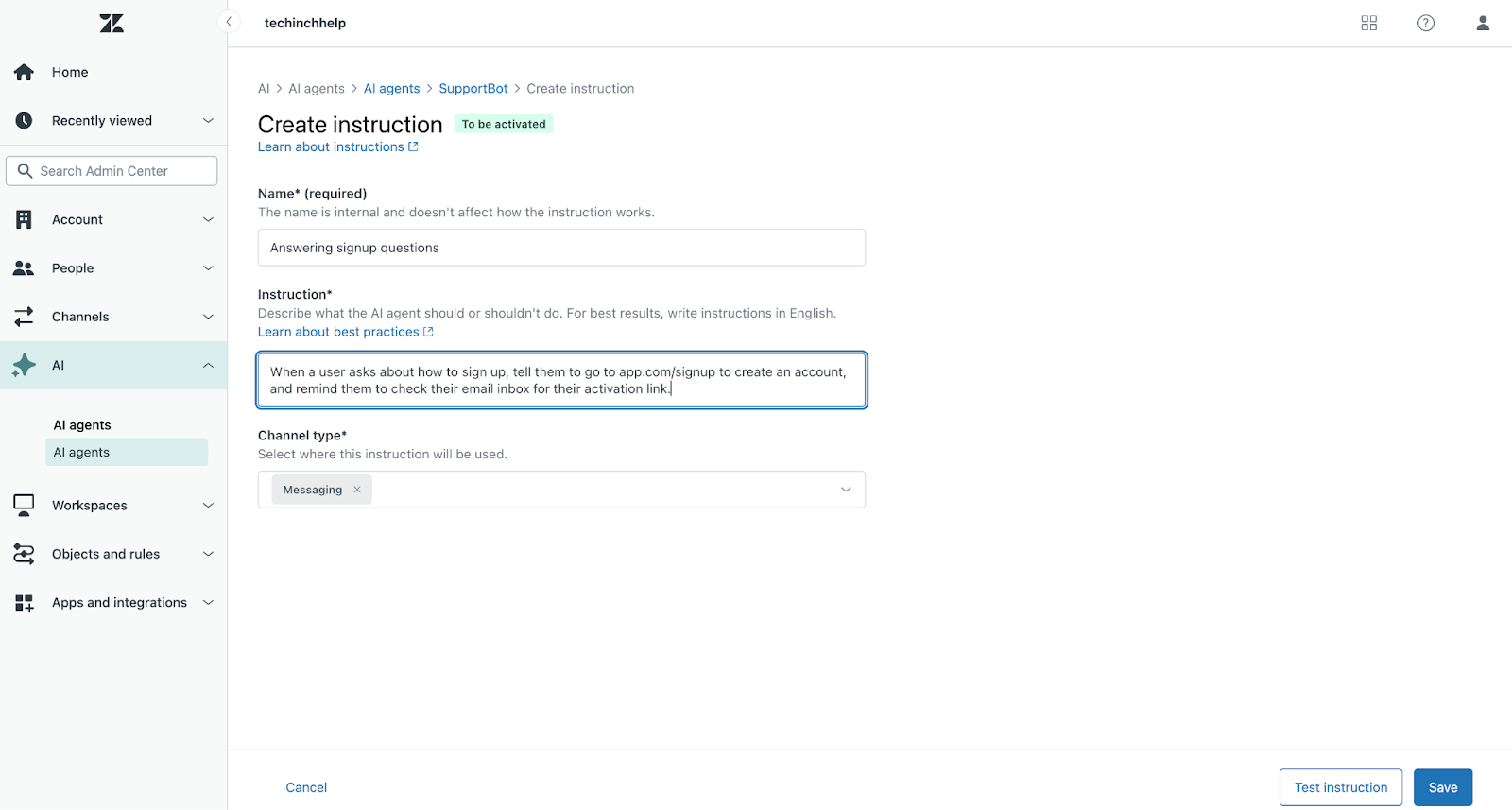Open the Channel type dropdown arrow
The width and height of the screenshot is (1512, 810).
pyautogui.click(x=846, y=490)
